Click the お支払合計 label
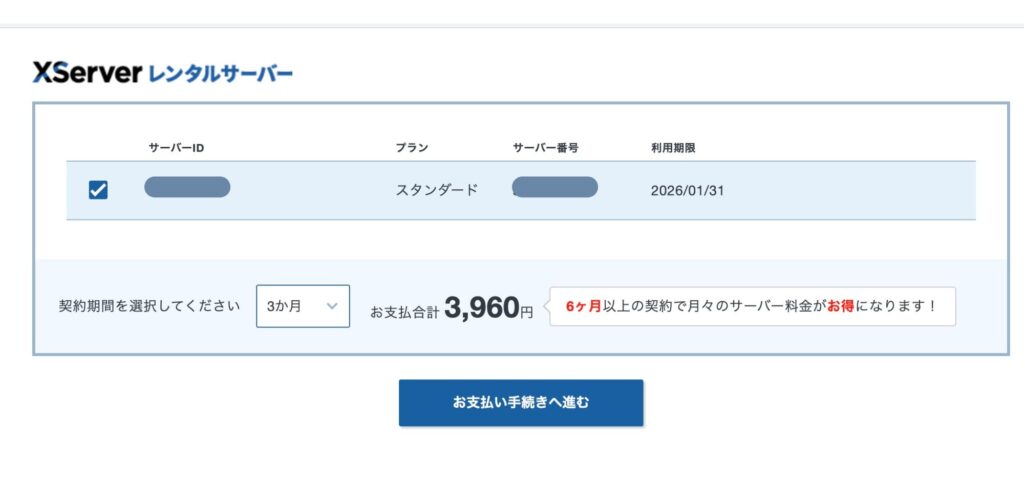 pos(404,311)
